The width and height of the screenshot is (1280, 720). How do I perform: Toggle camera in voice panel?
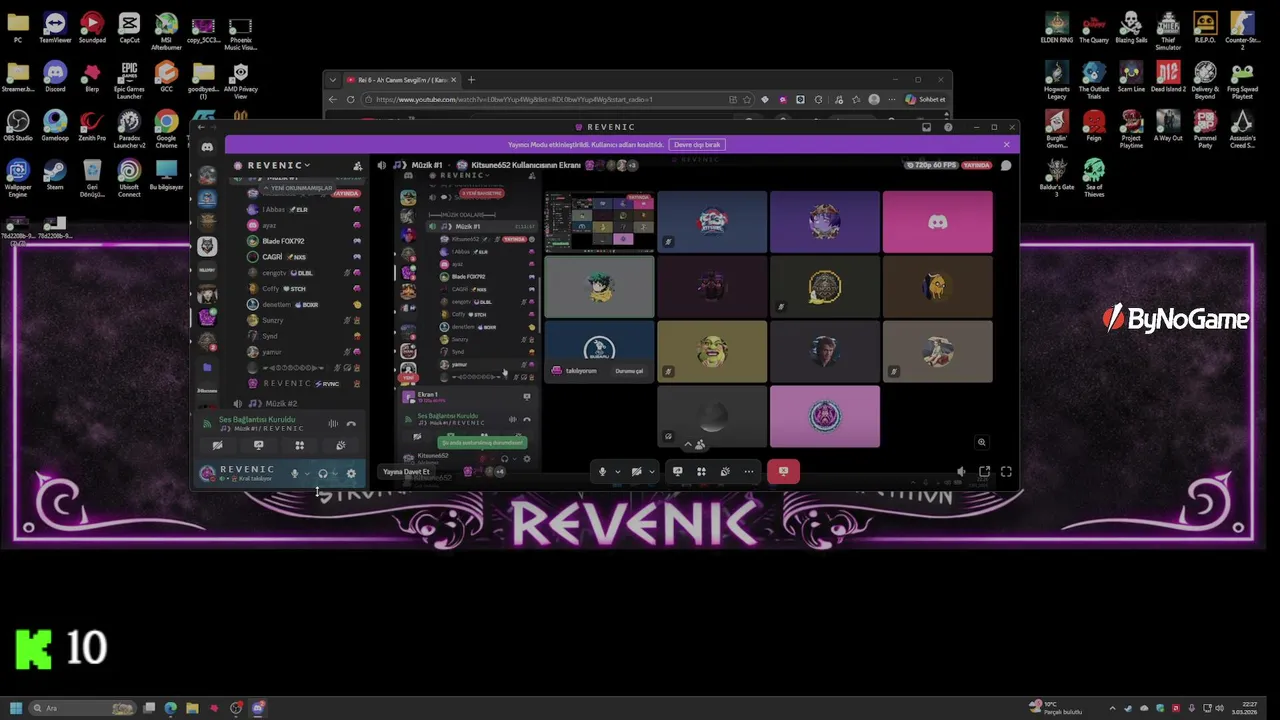tap(217, 445)
